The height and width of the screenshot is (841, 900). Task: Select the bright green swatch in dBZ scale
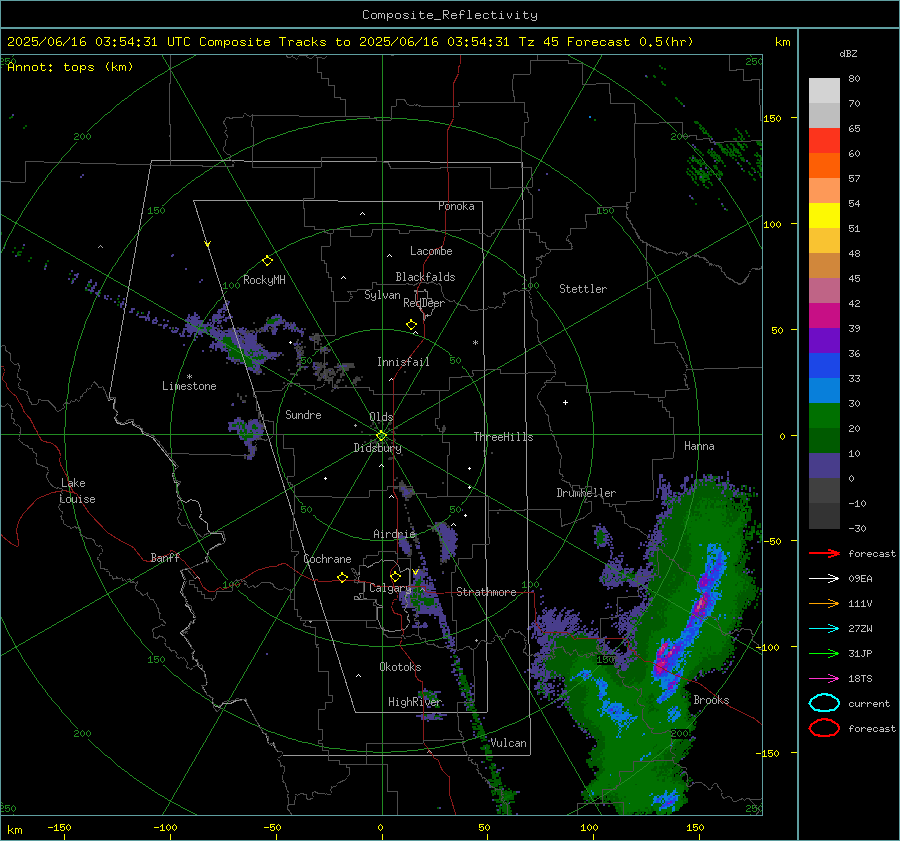coord(824,415)
